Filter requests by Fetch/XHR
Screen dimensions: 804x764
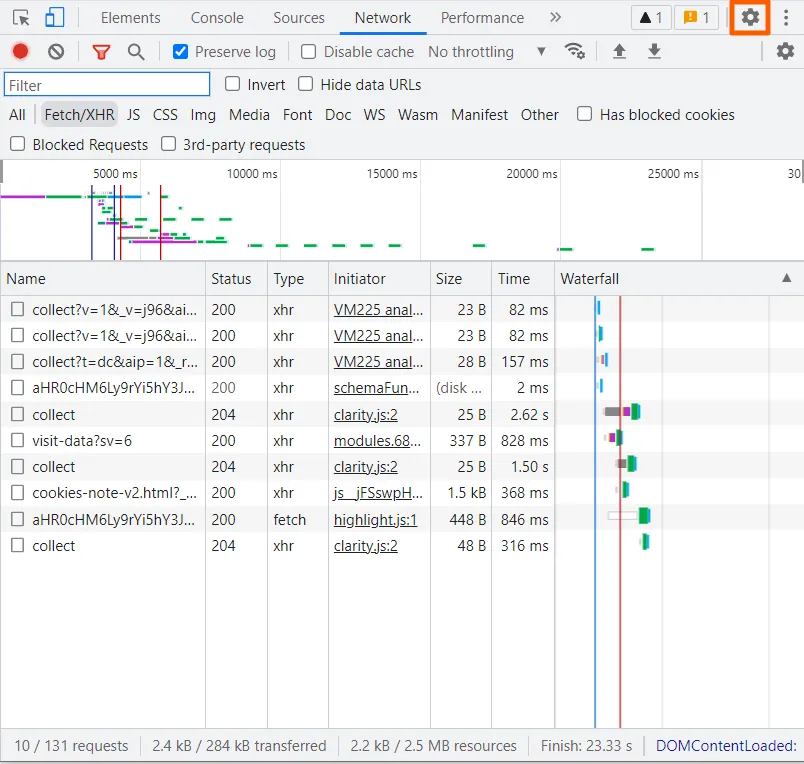point(79,115)
